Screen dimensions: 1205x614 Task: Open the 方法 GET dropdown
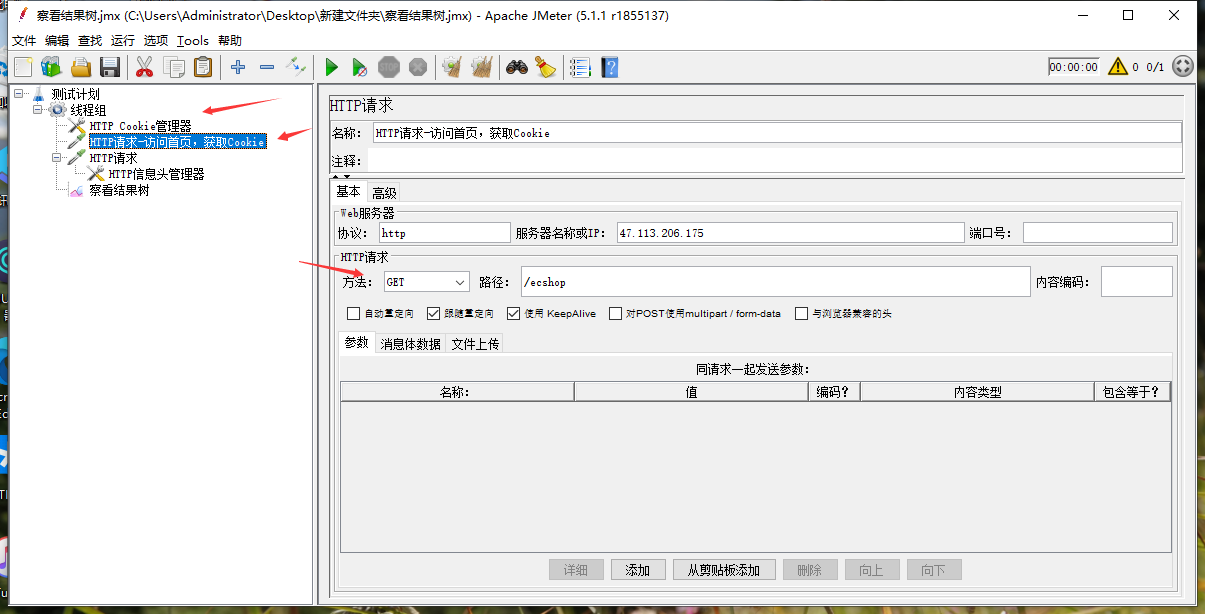click(426, 283)
